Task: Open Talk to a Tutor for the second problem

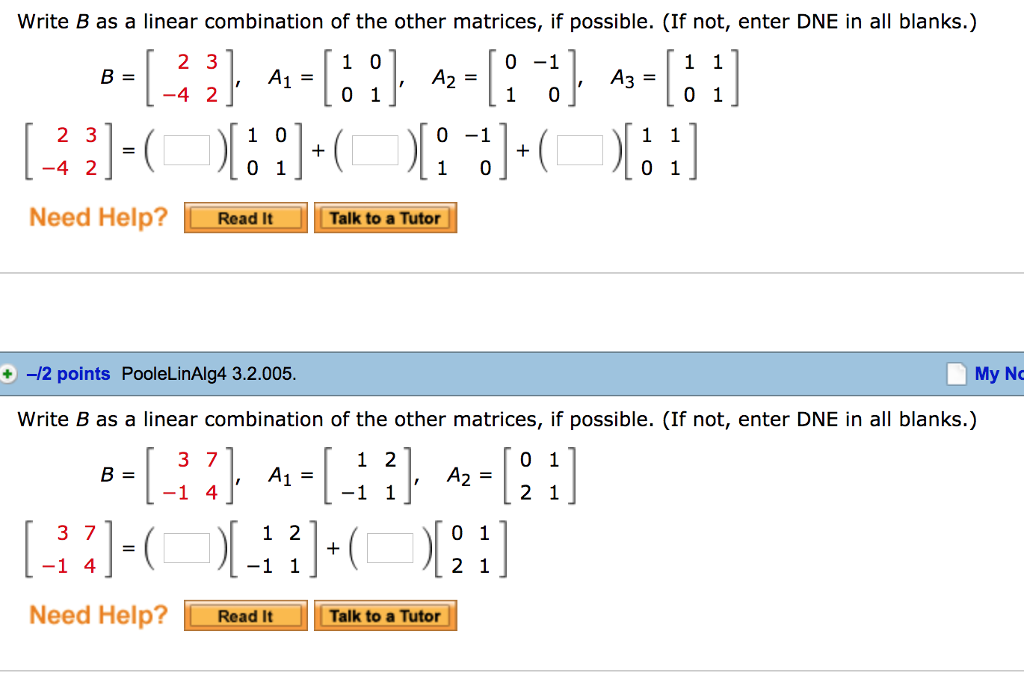Action: 385,615
